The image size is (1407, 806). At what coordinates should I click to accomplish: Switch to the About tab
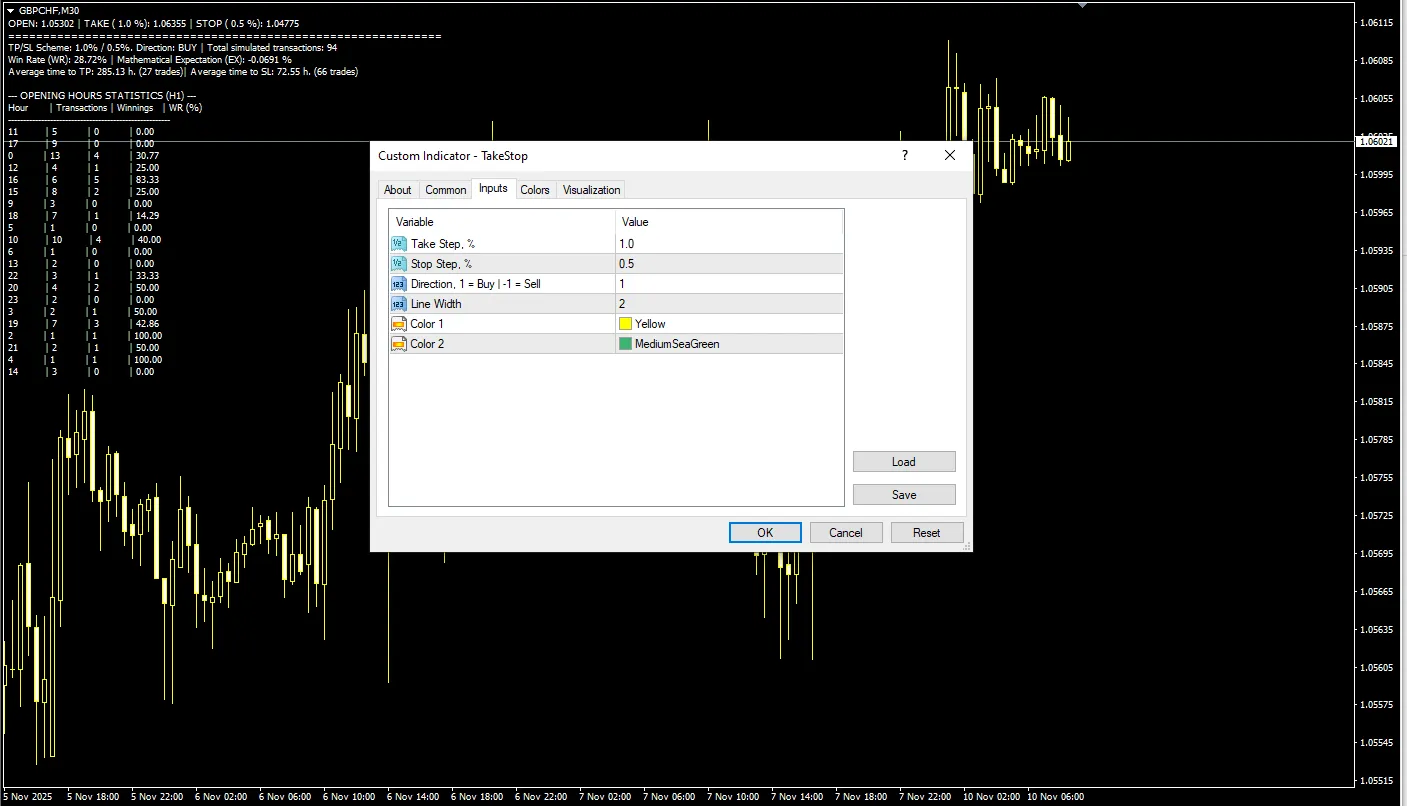(x=398, y=190)
